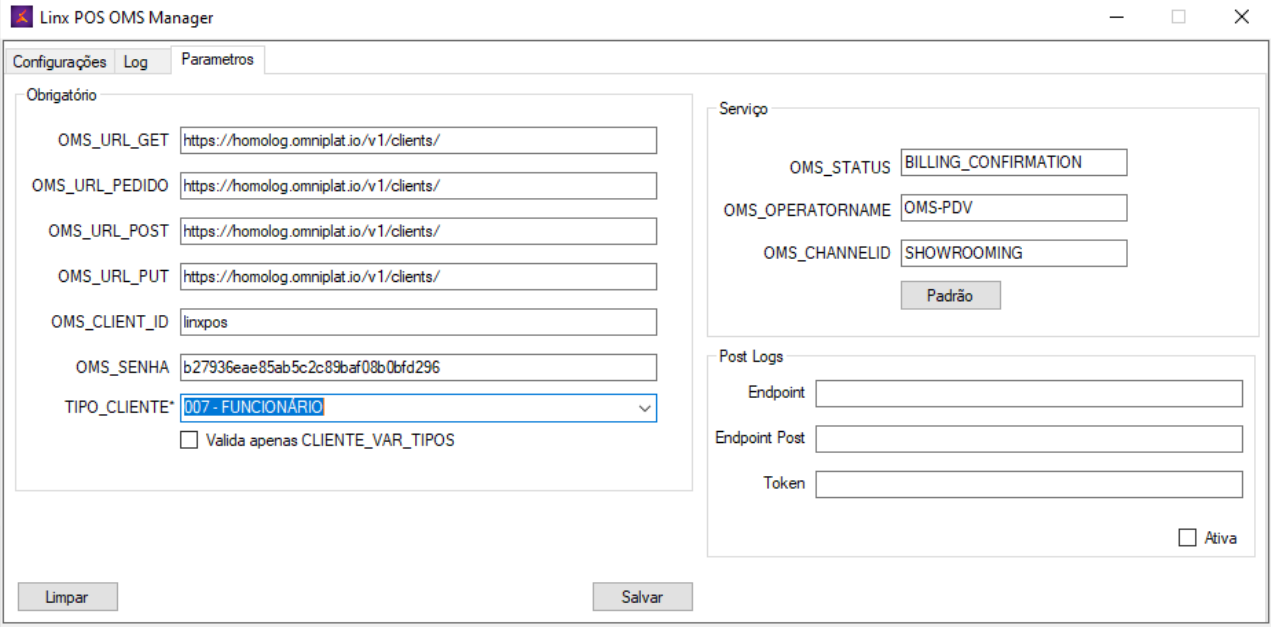Click into the OMS_URL_PEDIDO field
This screenshot has width=1271, height=627.
(418, 186)
